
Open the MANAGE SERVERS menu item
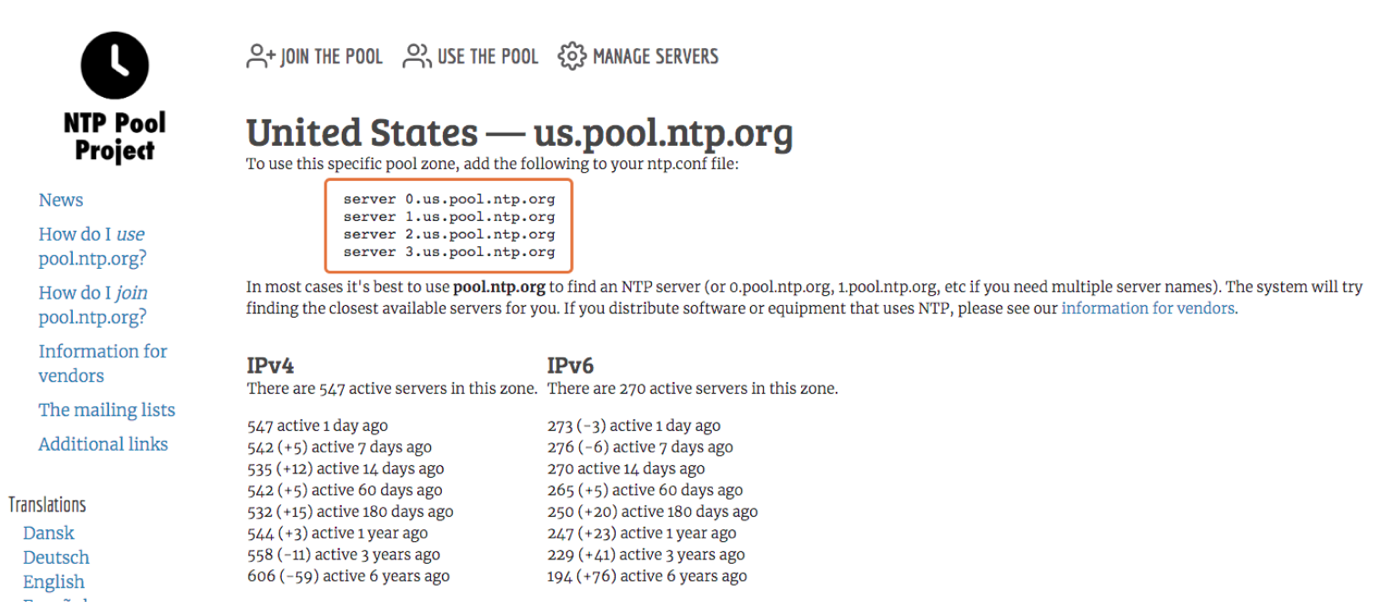pos(638,56)
